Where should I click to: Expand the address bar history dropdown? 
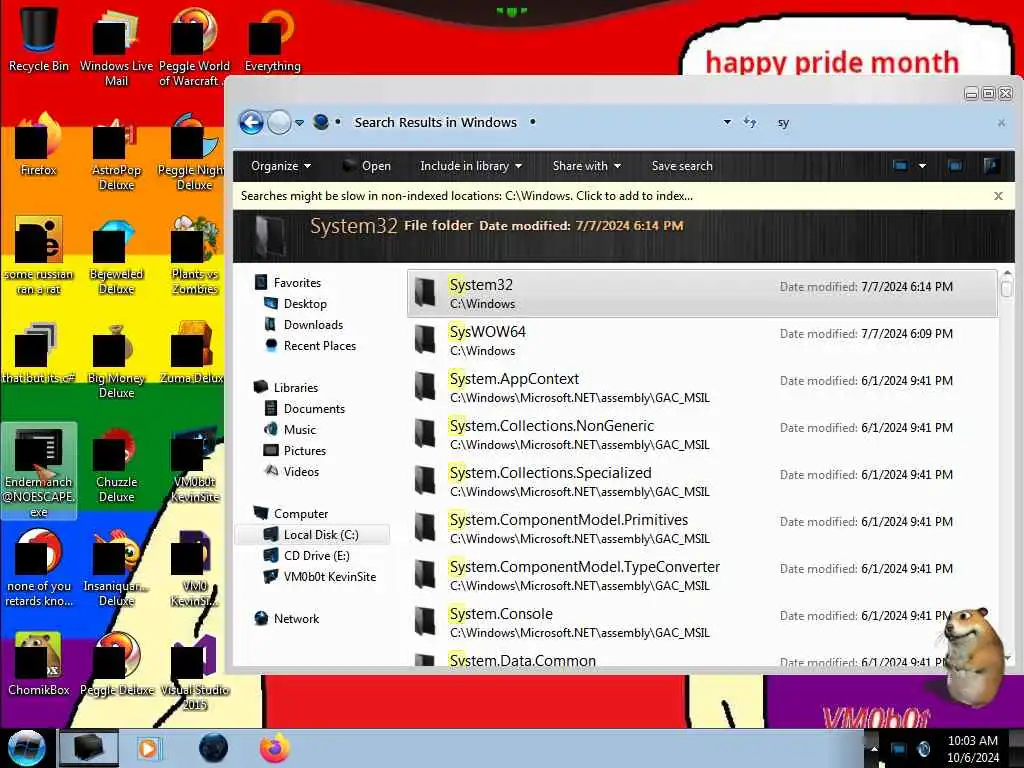[x=727, y=122]
